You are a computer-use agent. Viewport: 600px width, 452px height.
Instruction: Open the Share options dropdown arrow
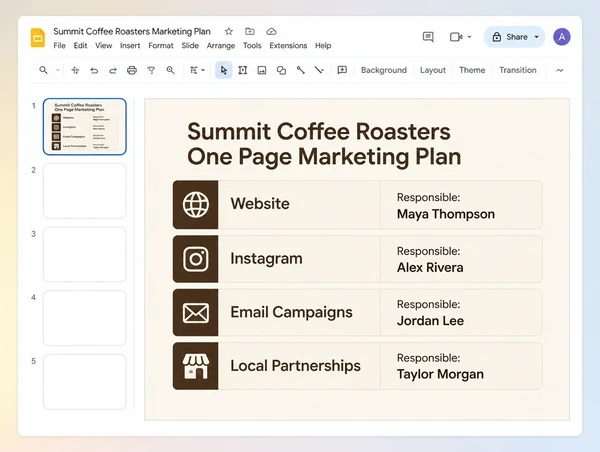coord(537,37)
